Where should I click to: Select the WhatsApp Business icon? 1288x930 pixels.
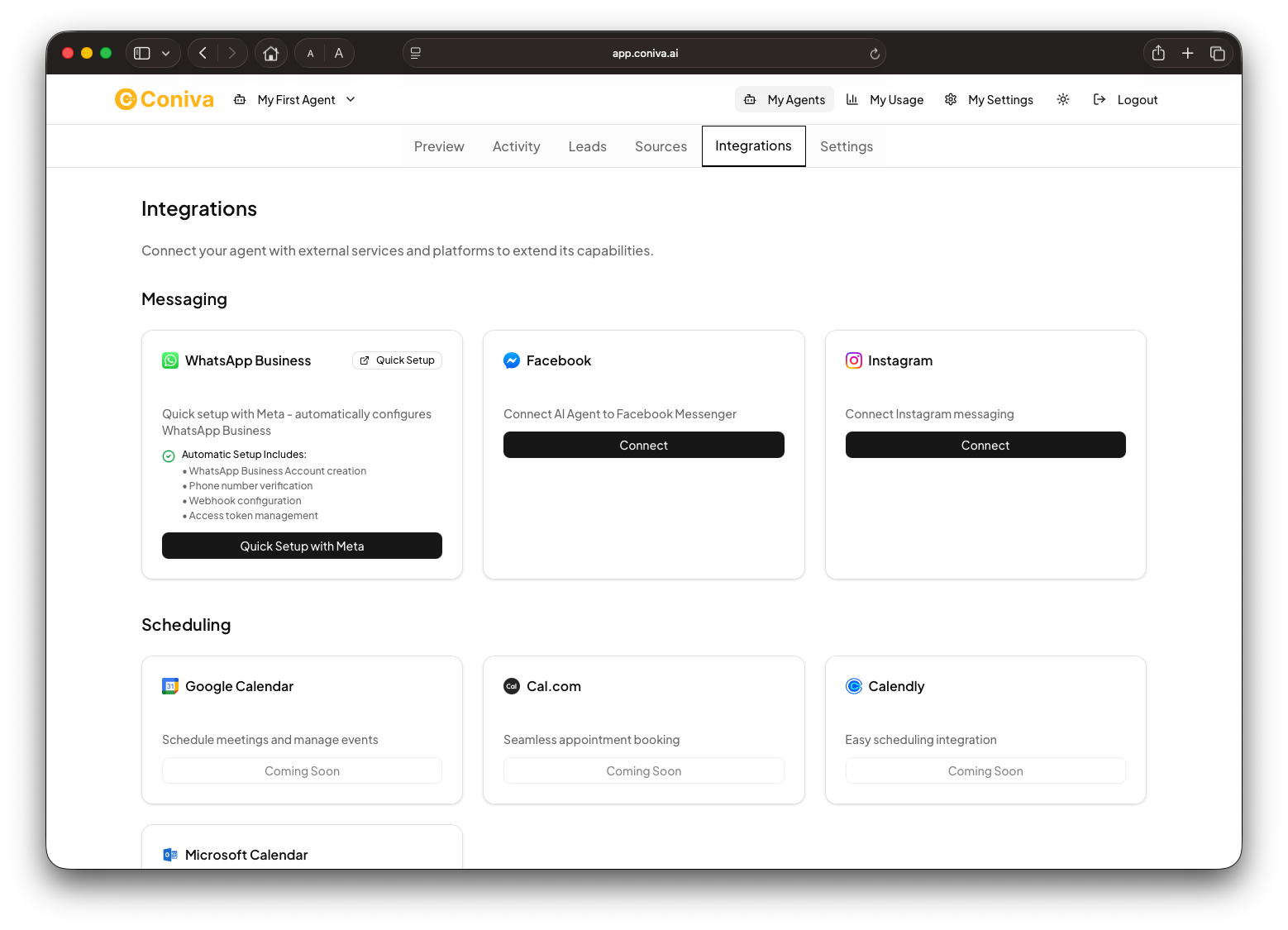pos(169,360)
